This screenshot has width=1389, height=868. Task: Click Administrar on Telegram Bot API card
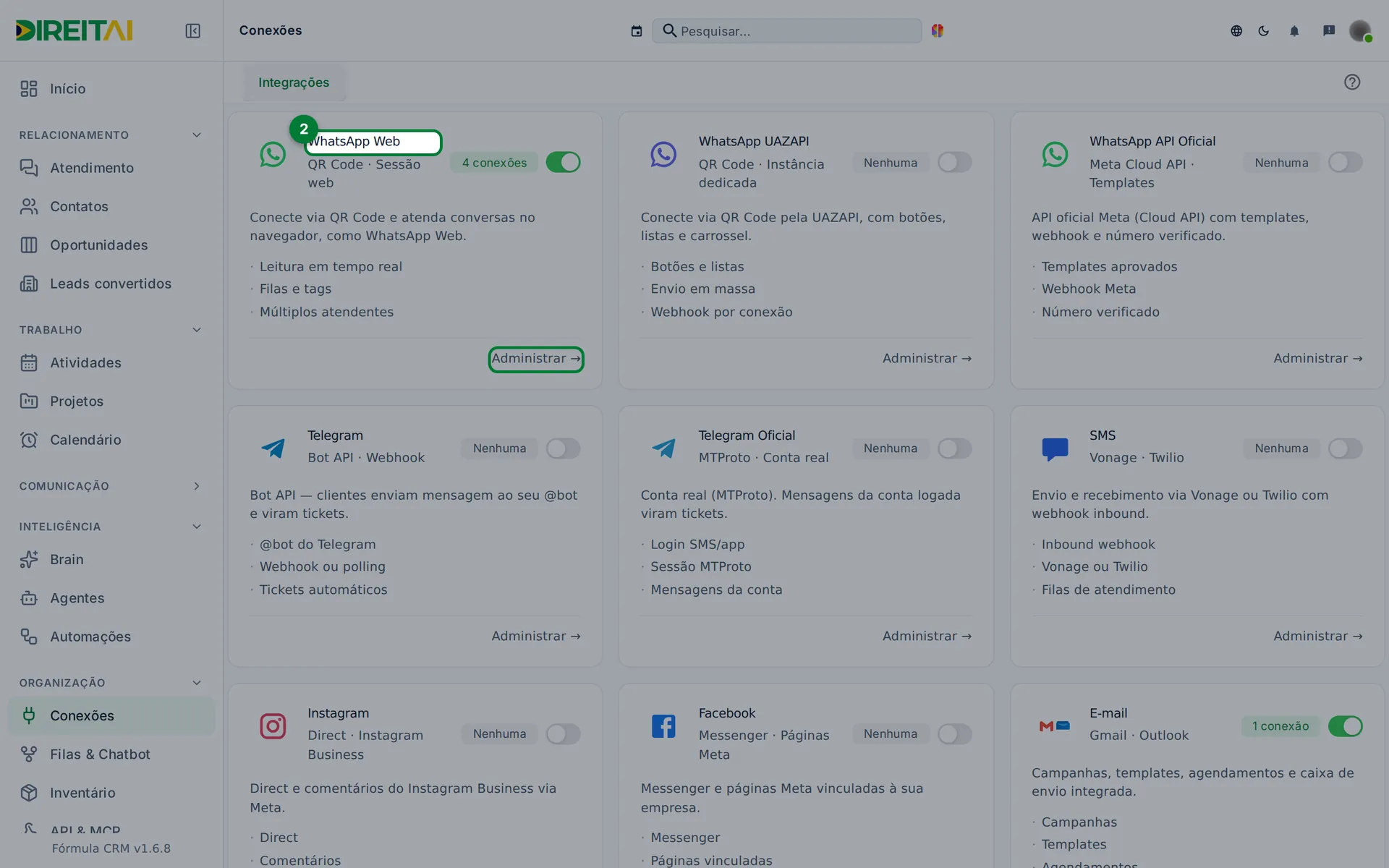tap(536, 637)
